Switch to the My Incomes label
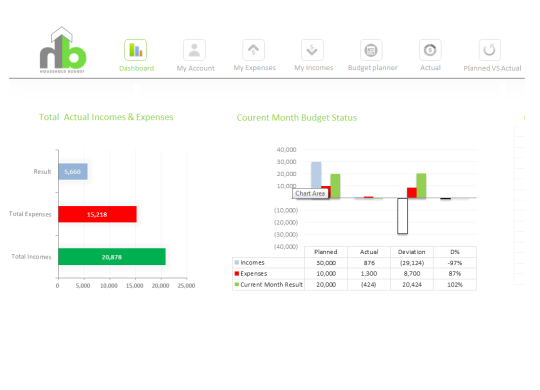 pos(314,68)
